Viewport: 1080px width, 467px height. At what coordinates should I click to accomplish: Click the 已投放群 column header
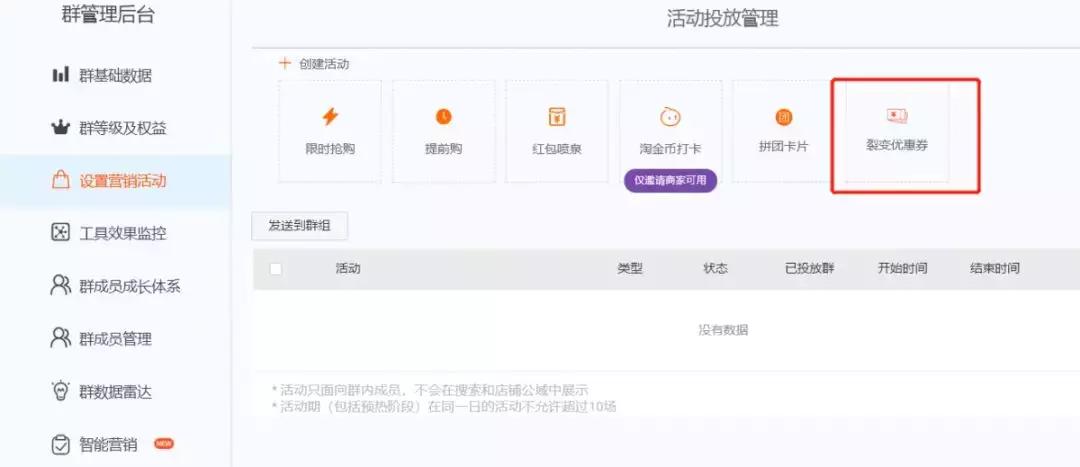(810, 269)
